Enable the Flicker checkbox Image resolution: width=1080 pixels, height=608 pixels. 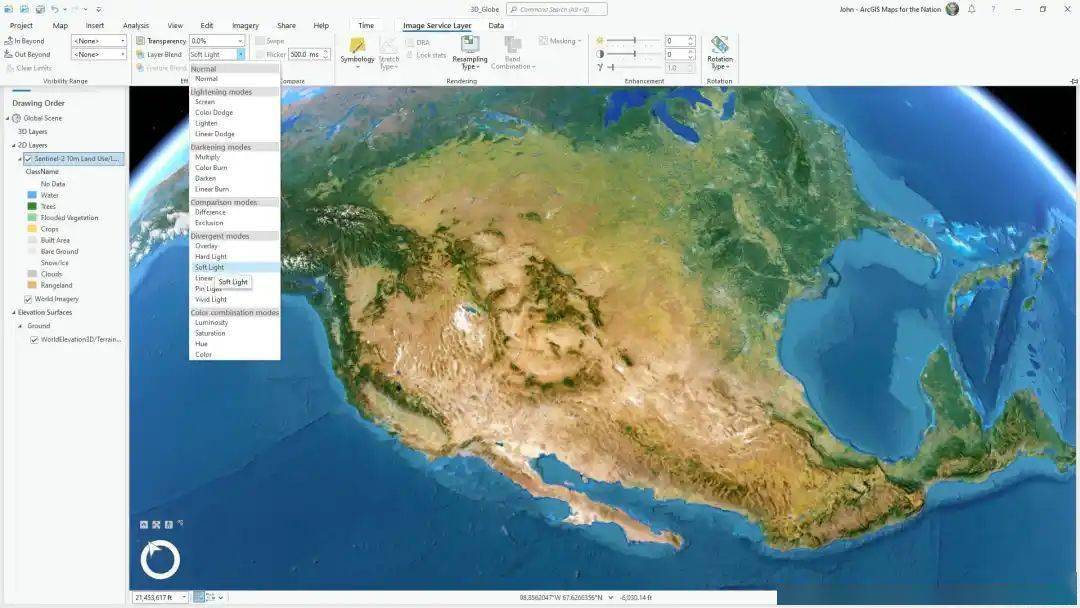click(x=260, y=54)
